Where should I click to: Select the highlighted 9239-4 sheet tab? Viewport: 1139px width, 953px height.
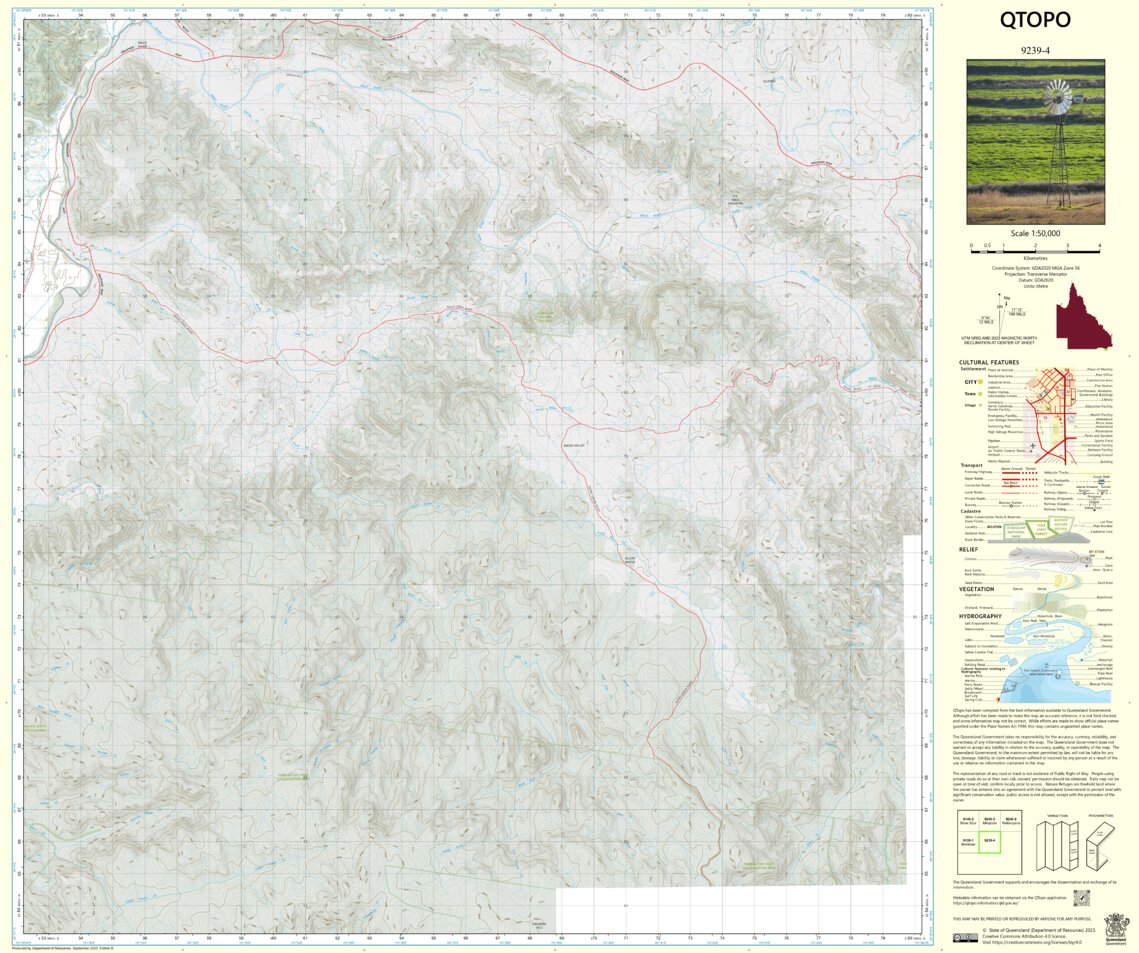coord(990,842)
